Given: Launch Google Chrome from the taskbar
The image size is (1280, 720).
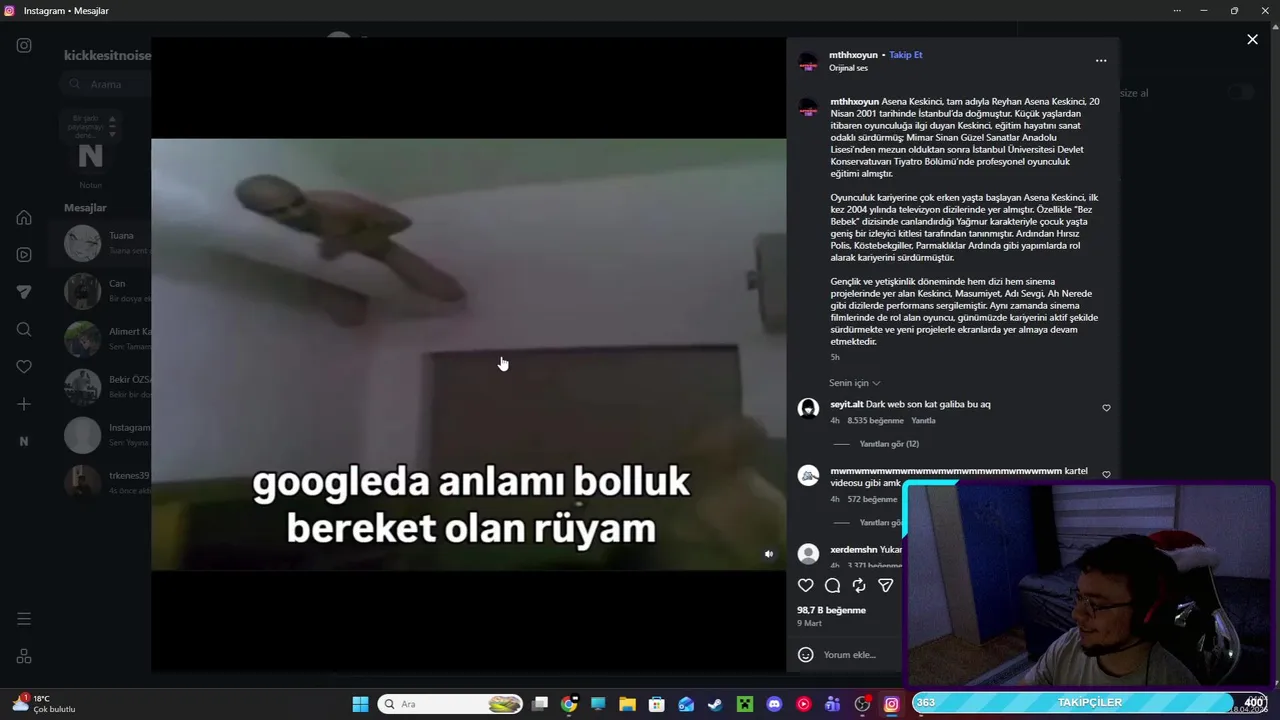Looking at the screenshot, I should coord(569,704).
